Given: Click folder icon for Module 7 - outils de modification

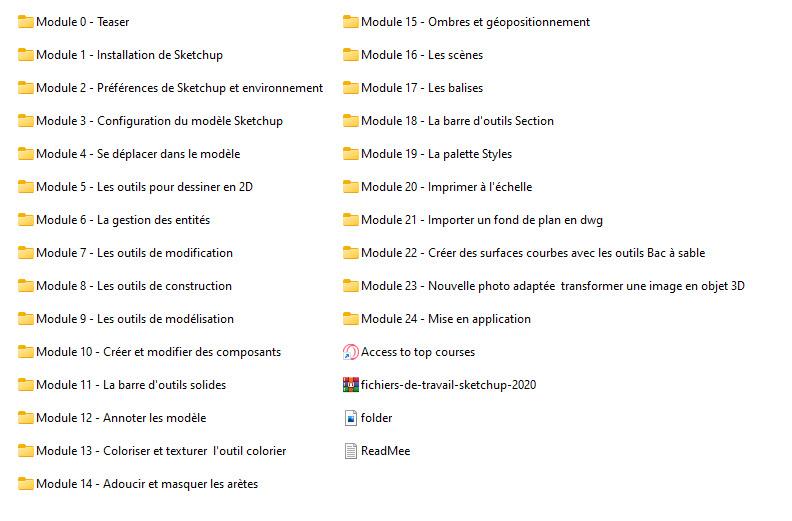Looking at the screenshot, I should pyautogui.click(x=25, y=253).
